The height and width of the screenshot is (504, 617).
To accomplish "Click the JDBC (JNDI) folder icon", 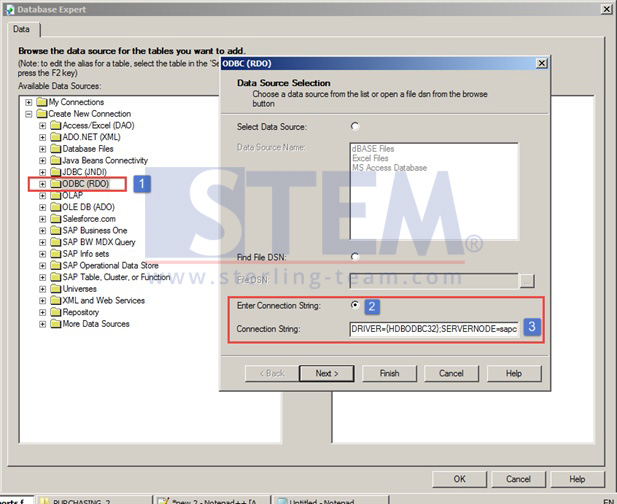I will coord(56,172).
